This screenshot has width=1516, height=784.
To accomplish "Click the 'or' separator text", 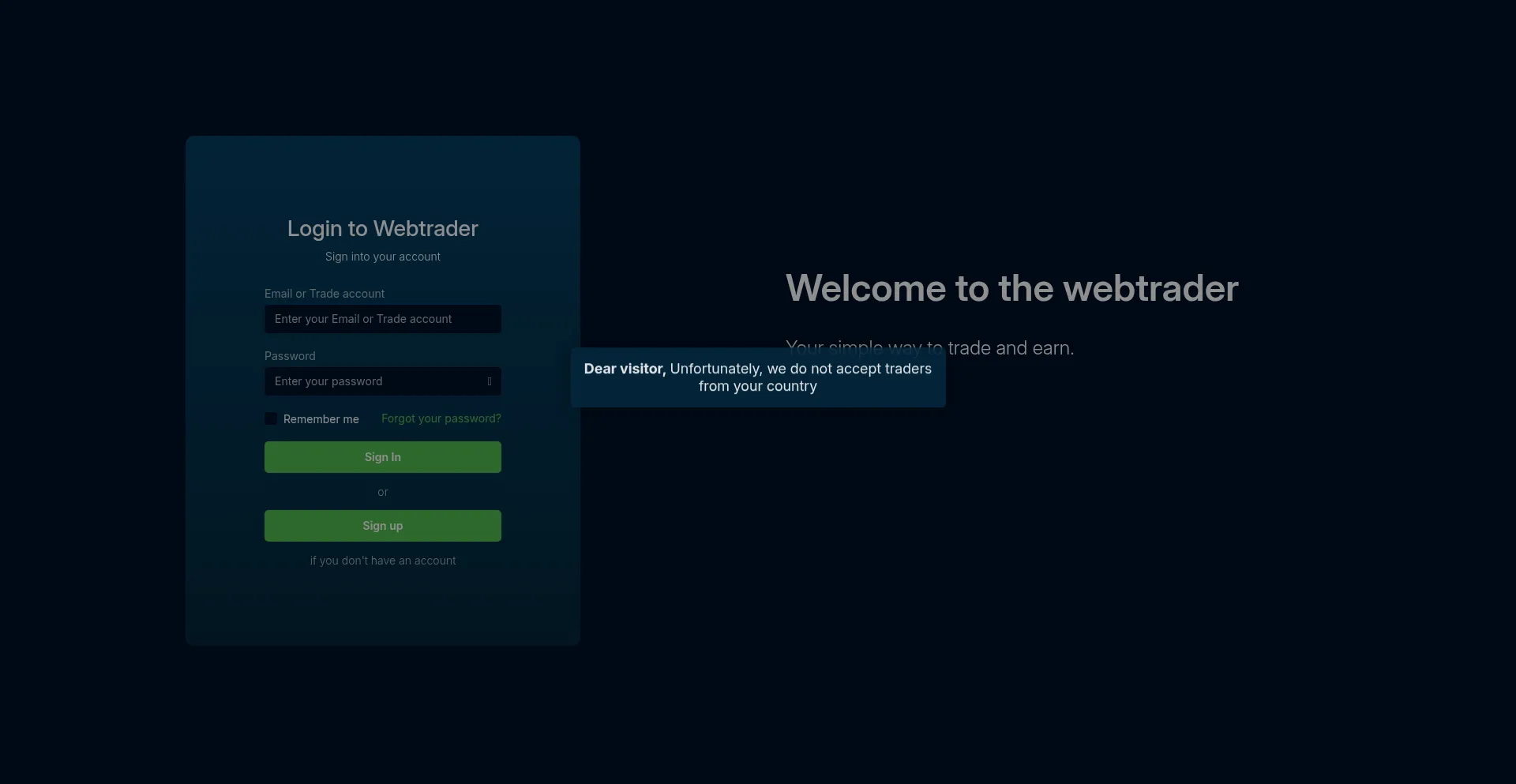I will 382,492.
